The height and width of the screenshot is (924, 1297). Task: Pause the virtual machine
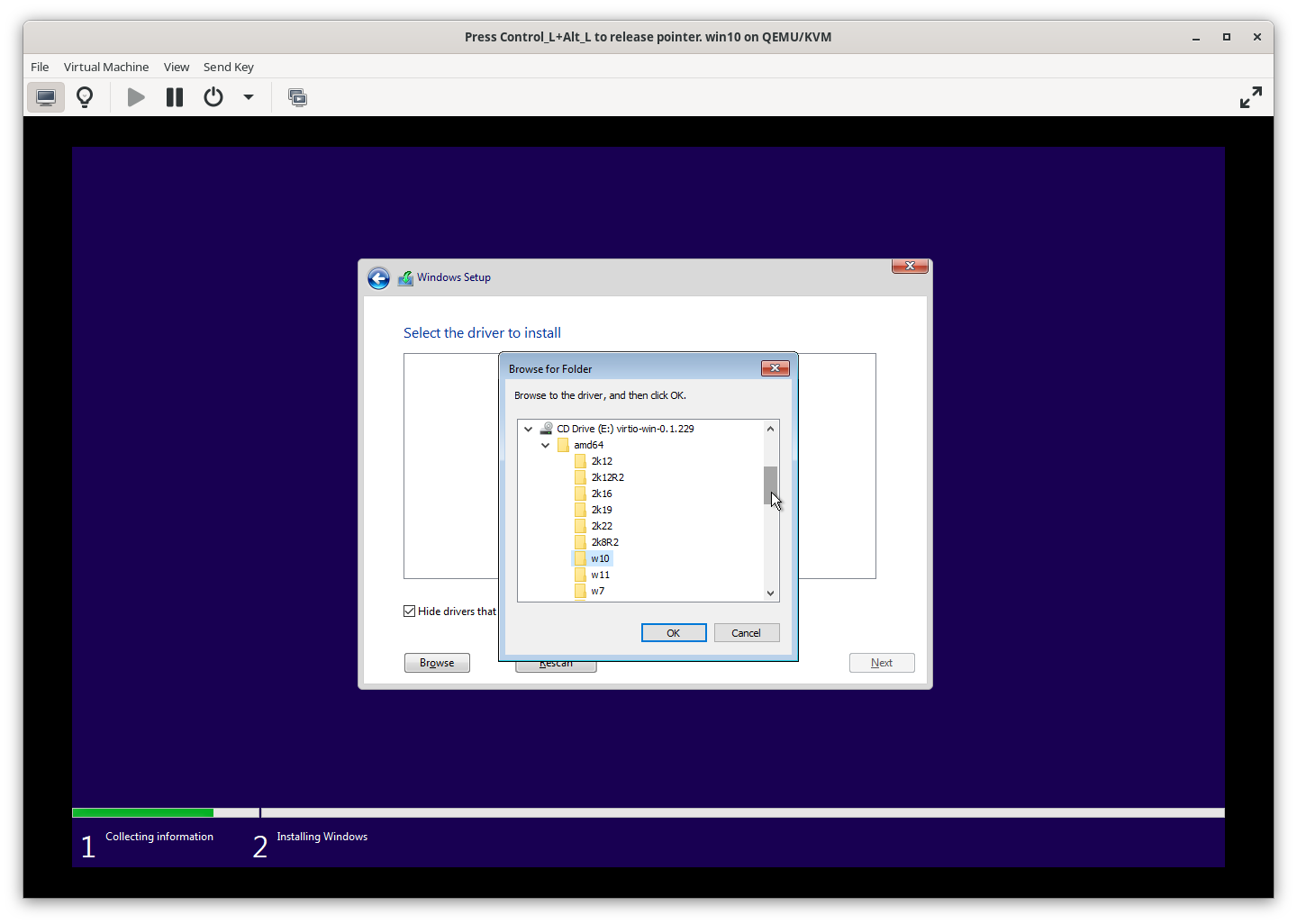pos(175,97)
